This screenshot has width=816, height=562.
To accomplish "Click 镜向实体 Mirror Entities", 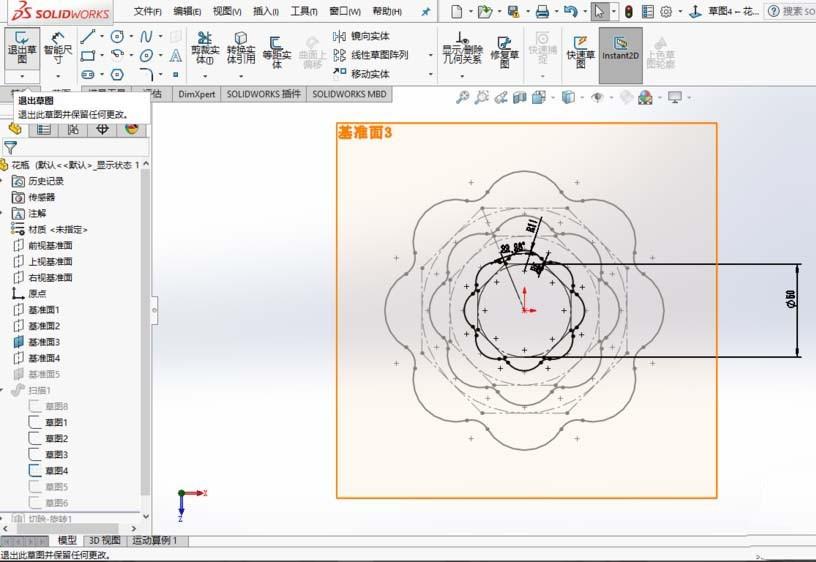I will [361, 36].
